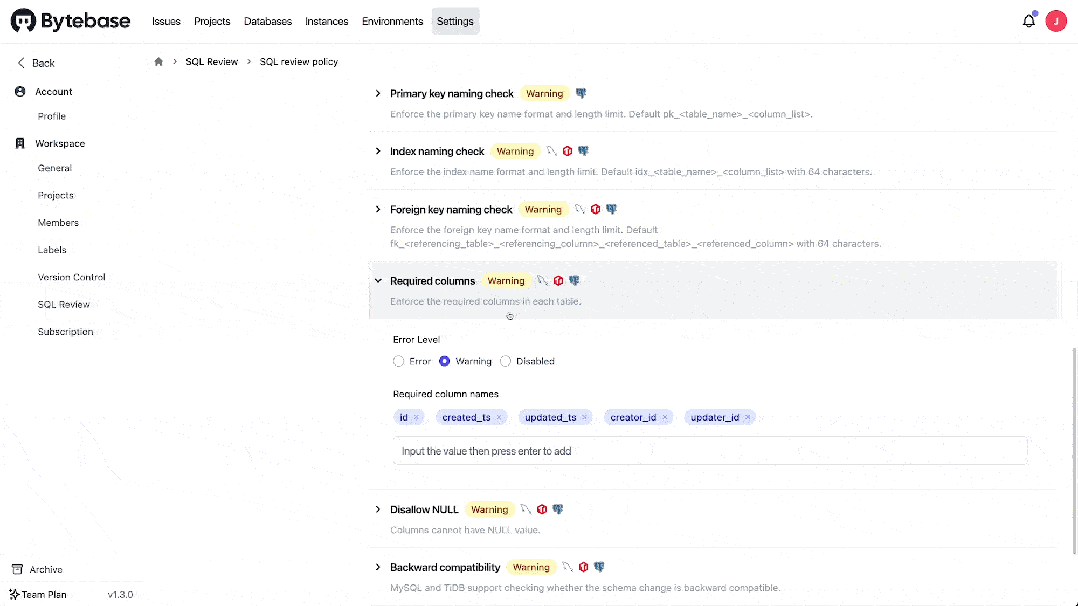Open the Instances menu
The image size is (1078, 606).
(x=327, y=21)
